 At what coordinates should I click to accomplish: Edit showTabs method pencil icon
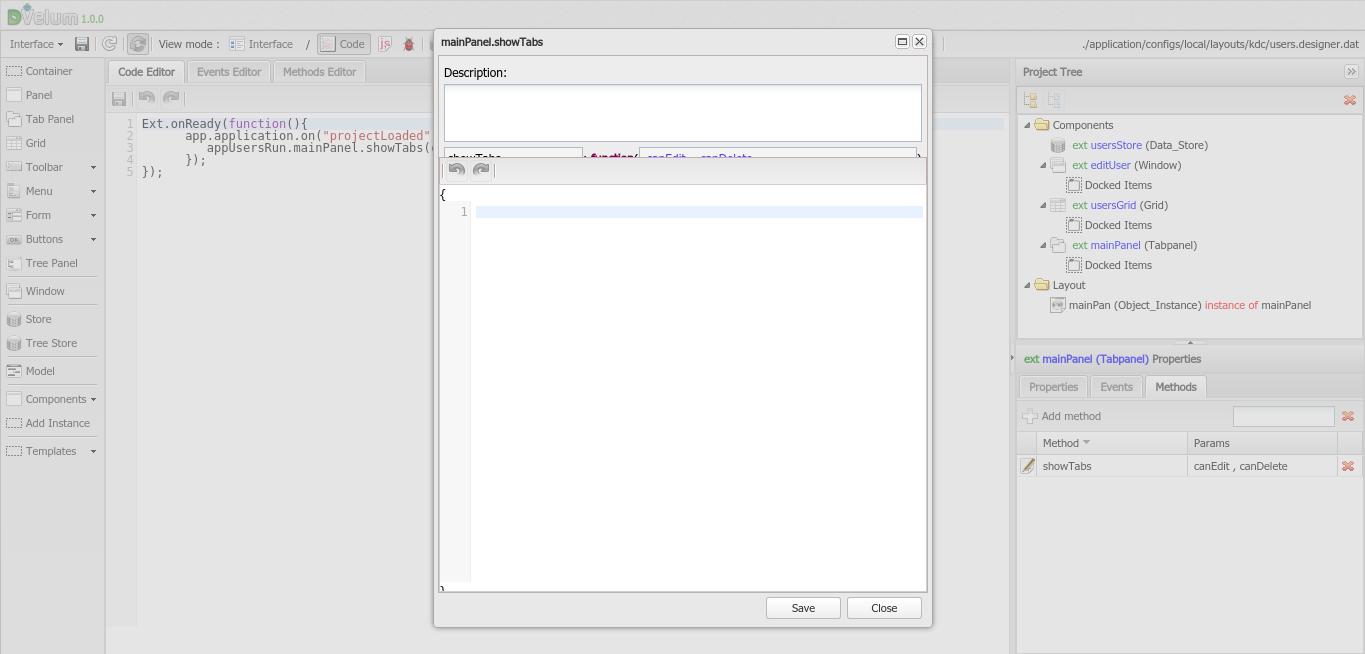point(1027,466)
